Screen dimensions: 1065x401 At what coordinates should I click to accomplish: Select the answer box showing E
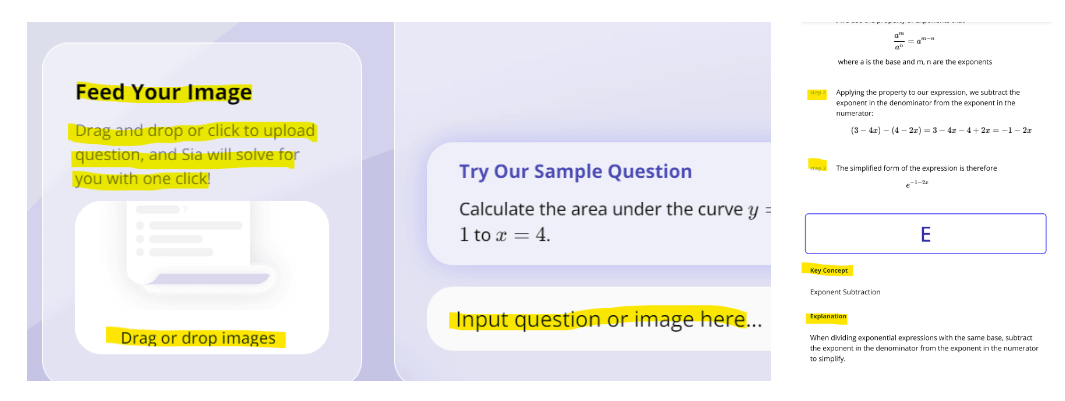pos(925,234)
